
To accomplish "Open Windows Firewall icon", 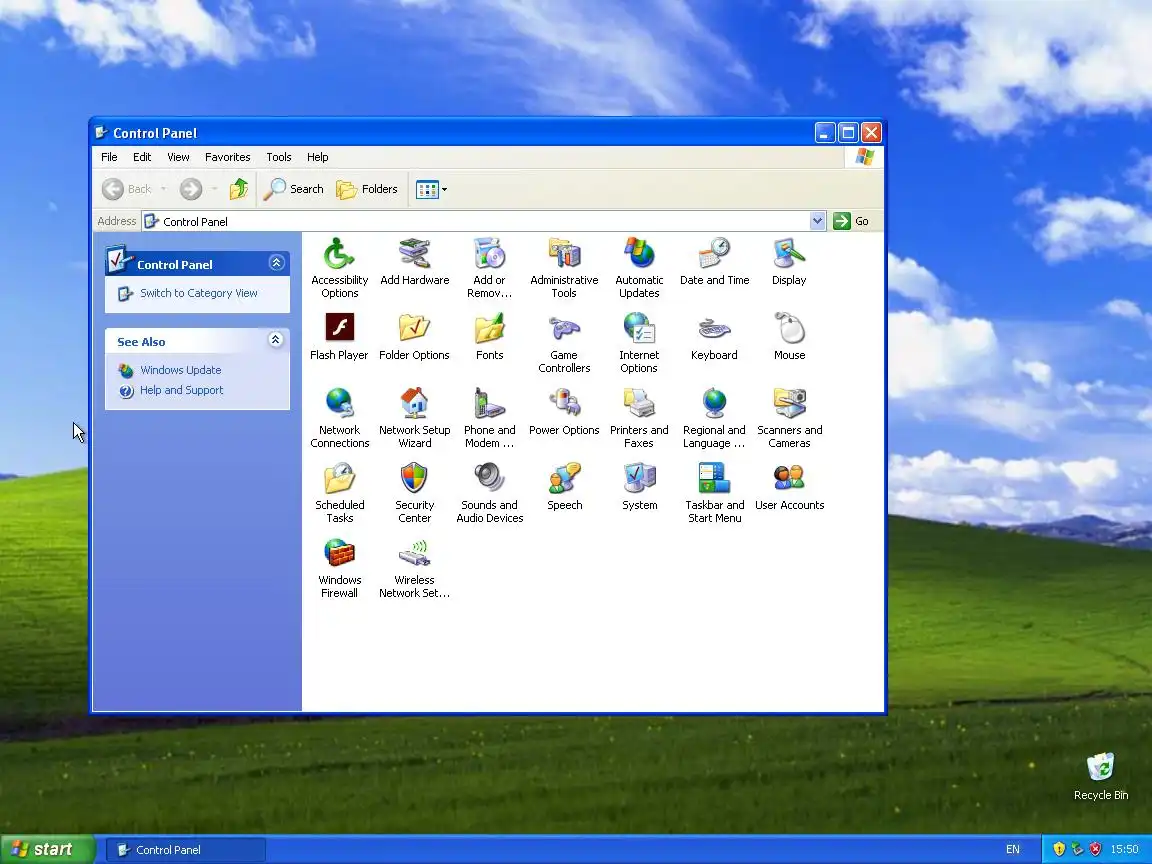I will tap(339, 567).
